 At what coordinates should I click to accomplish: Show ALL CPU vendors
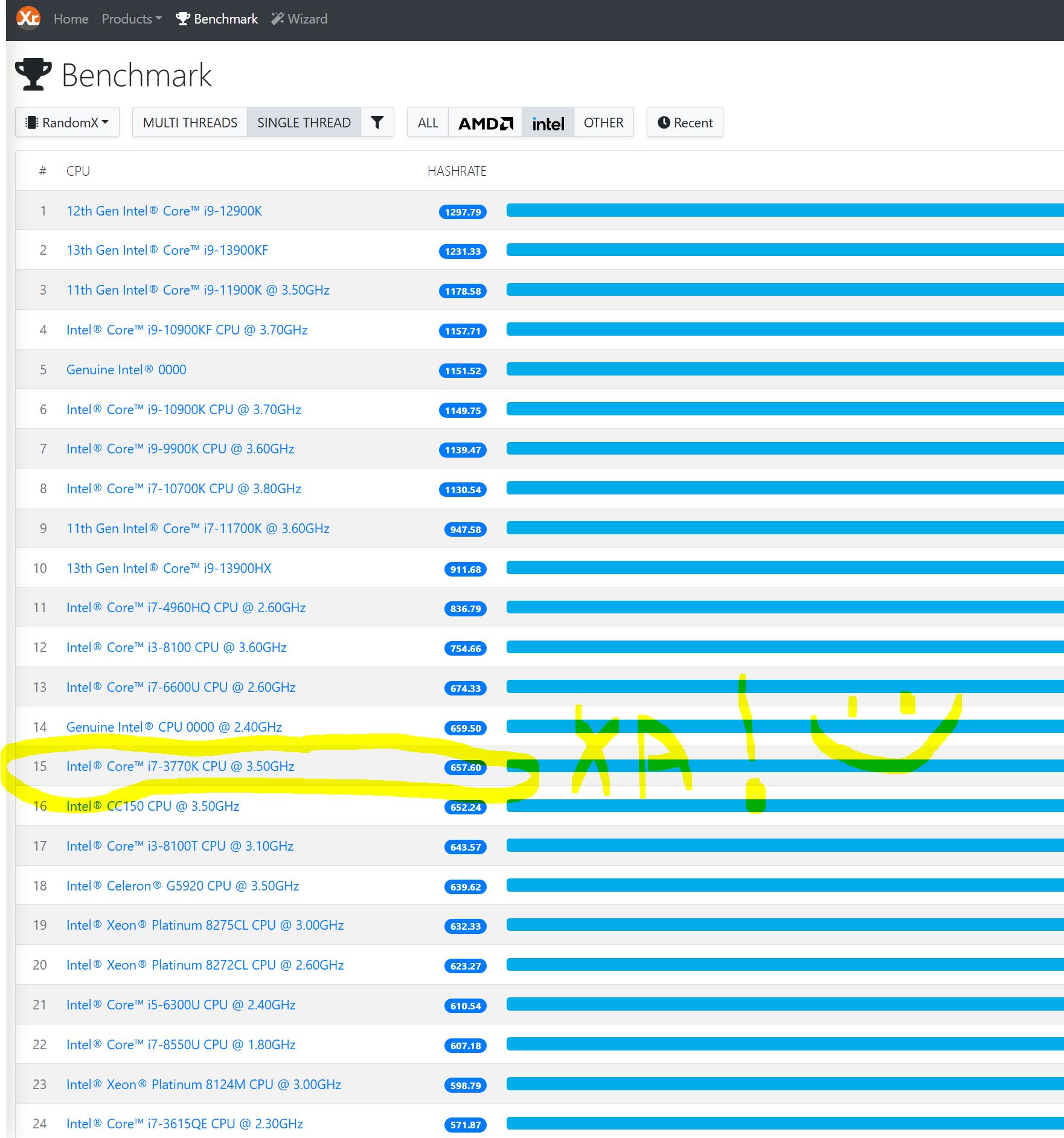coord(428,123)
